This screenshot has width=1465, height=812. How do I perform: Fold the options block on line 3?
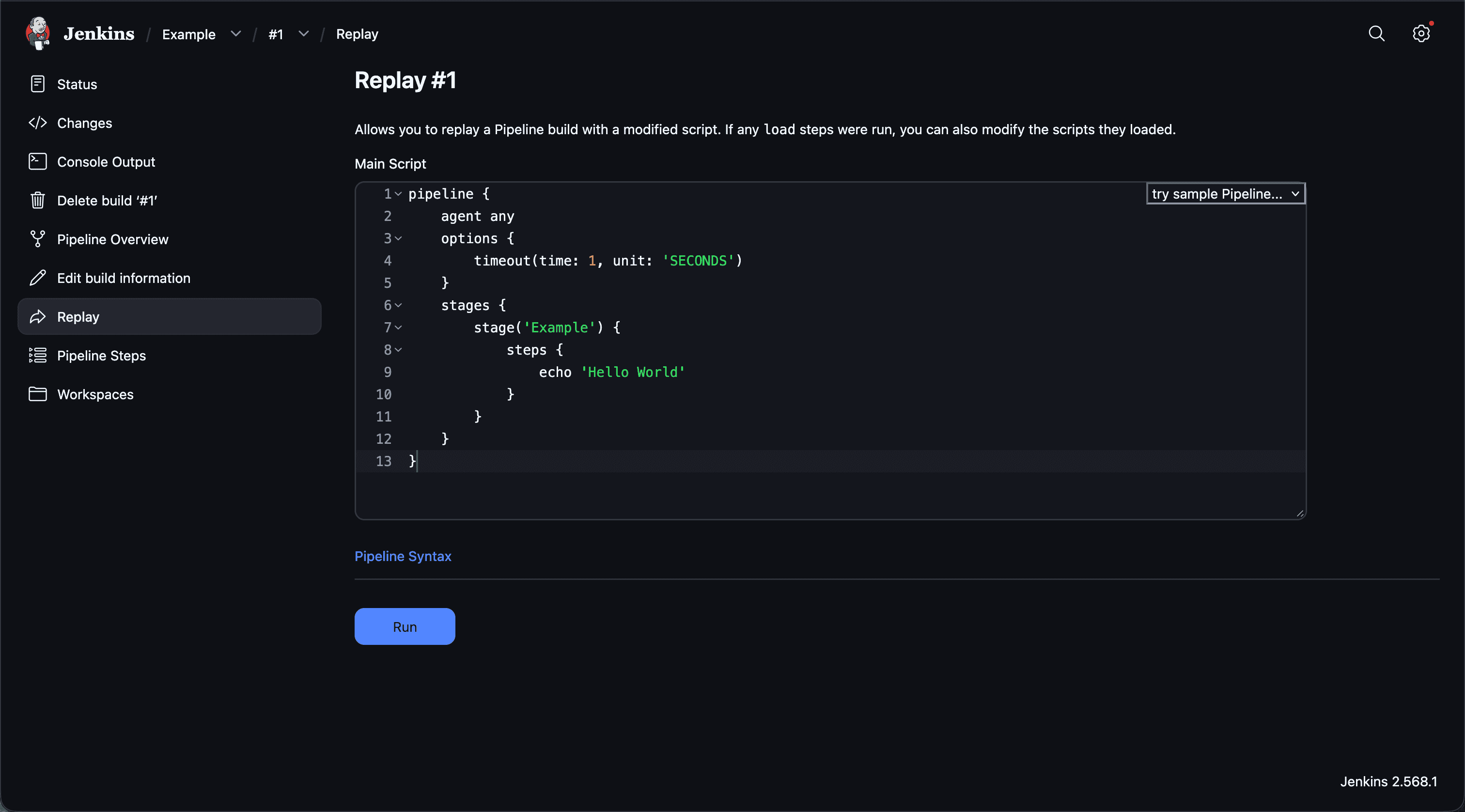tap(398, 238)
